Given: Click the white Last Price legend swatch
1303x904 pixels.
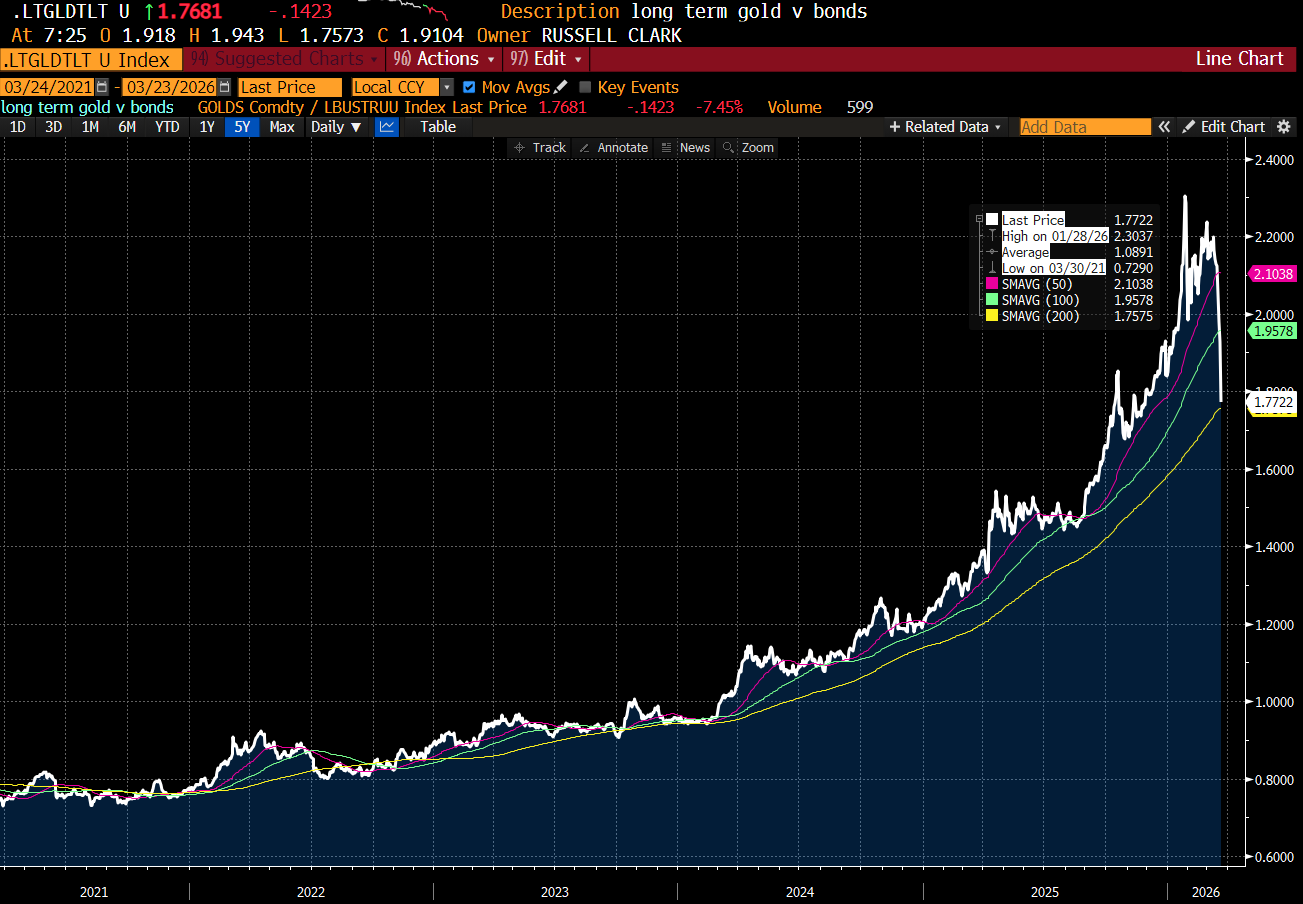Looking at the screenshot, I should tap(991, 220).
